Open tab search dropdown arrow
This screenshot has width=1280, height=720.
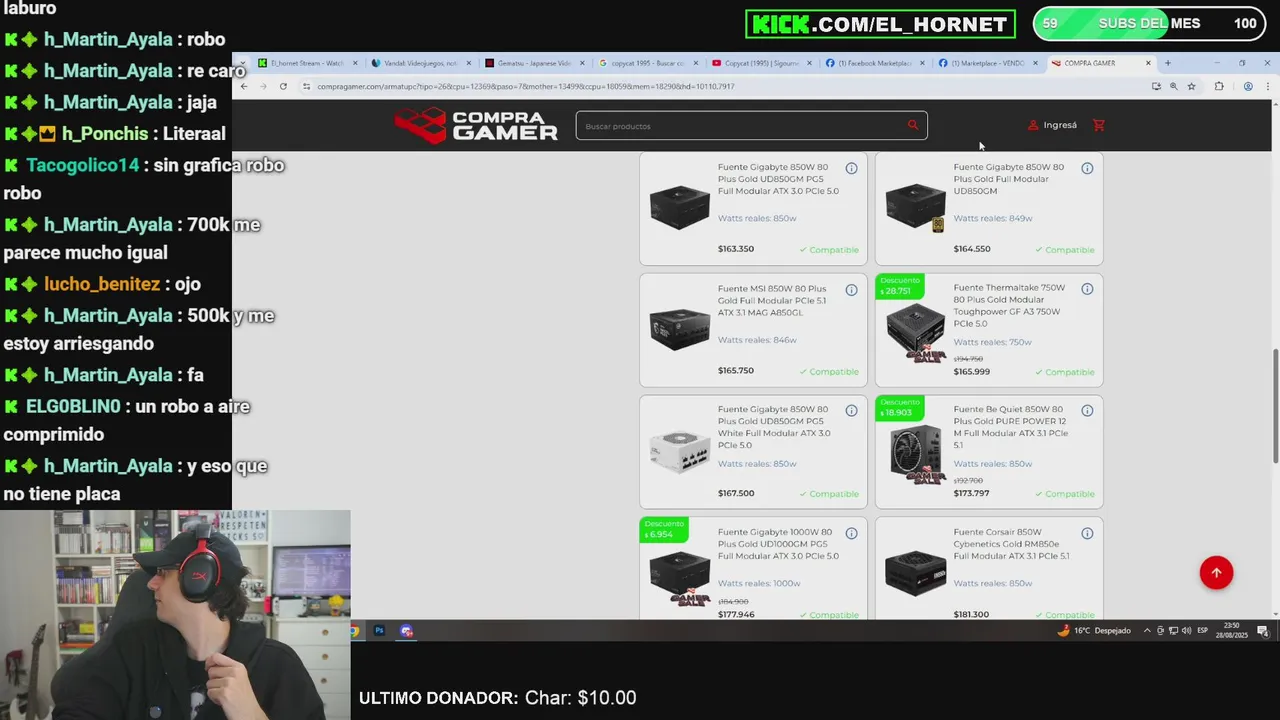pos(241,63)
